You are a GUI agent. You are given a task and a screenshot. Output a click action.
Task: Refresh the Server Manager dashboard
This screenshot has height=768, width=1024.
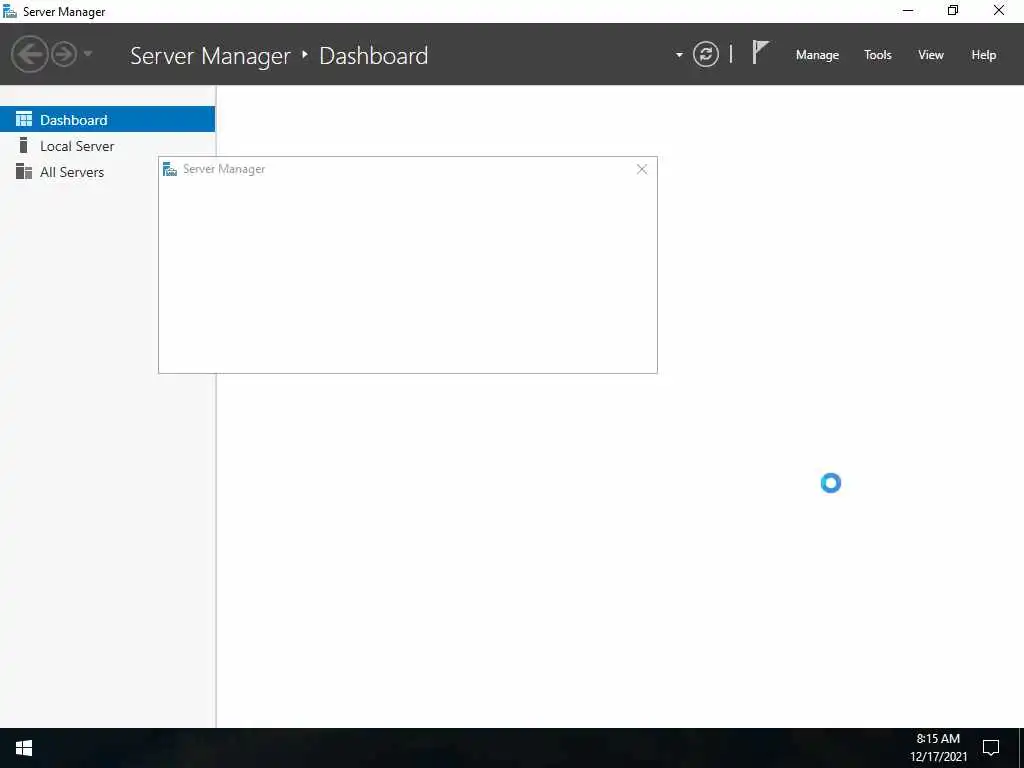(705, 54)
